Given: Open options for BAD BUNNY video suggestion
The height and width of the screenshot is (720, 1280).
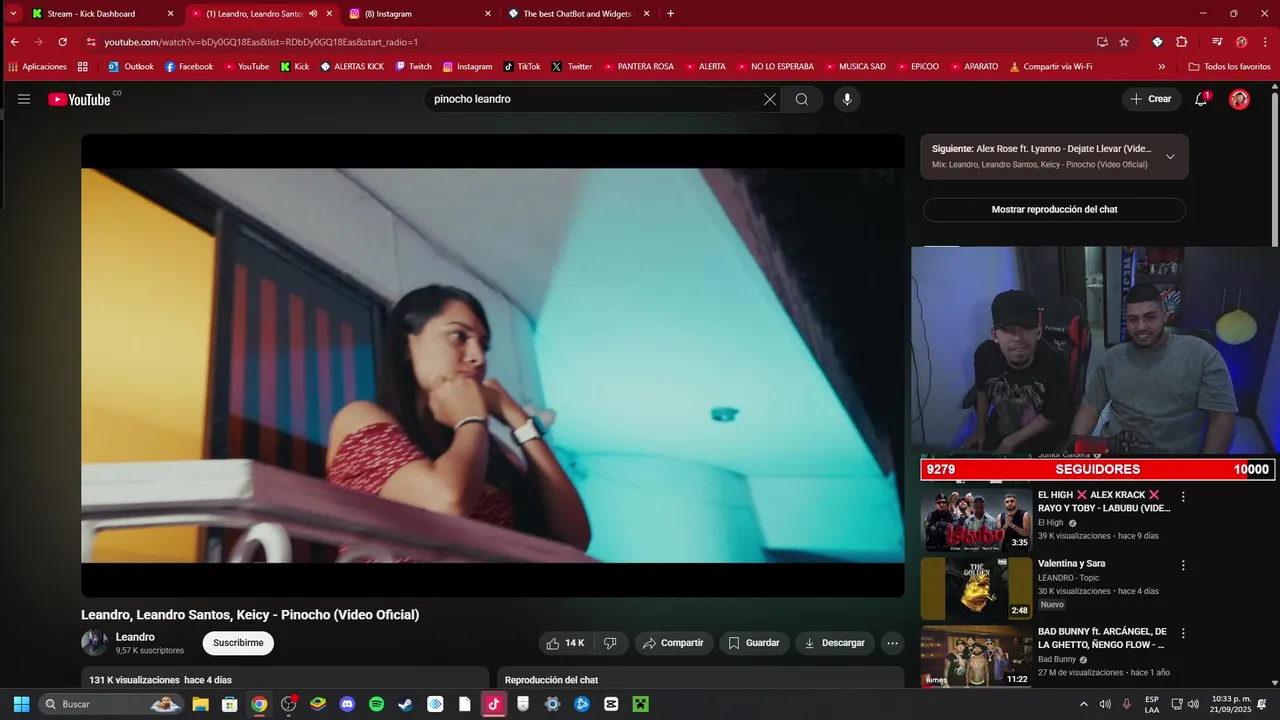Looking at the screenshot, I should (1183, 634).
